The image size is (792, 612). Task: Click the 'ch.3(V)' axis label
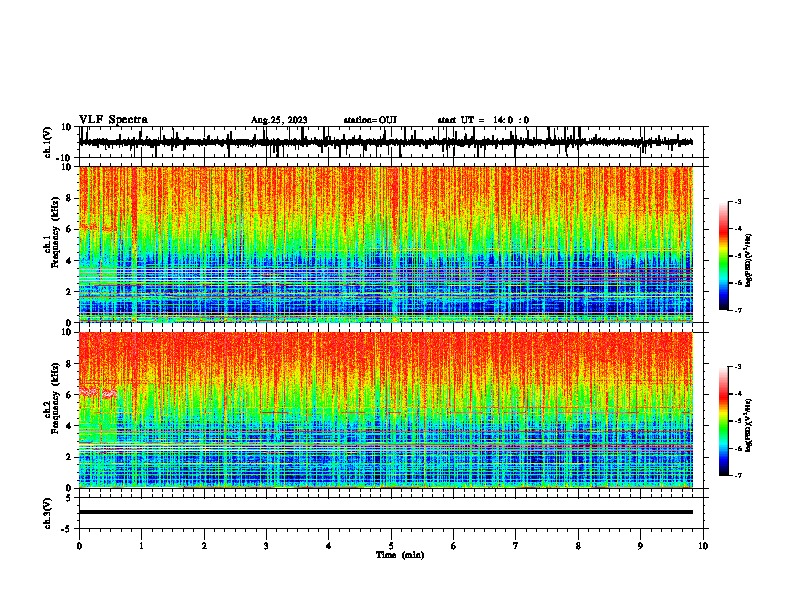[x=48, y=513]
